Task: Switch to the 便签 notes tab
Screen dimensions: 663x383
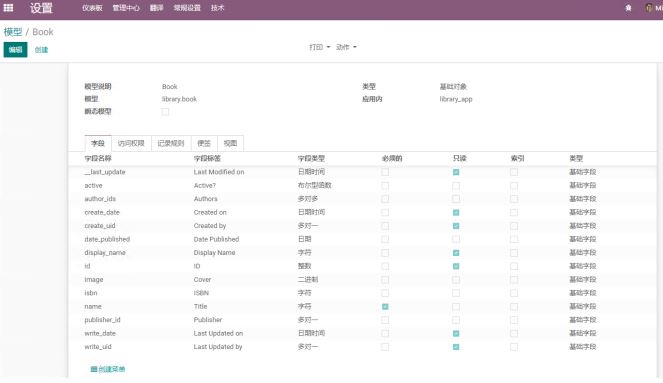Action: pyautogui.click(x=204, y=143)
